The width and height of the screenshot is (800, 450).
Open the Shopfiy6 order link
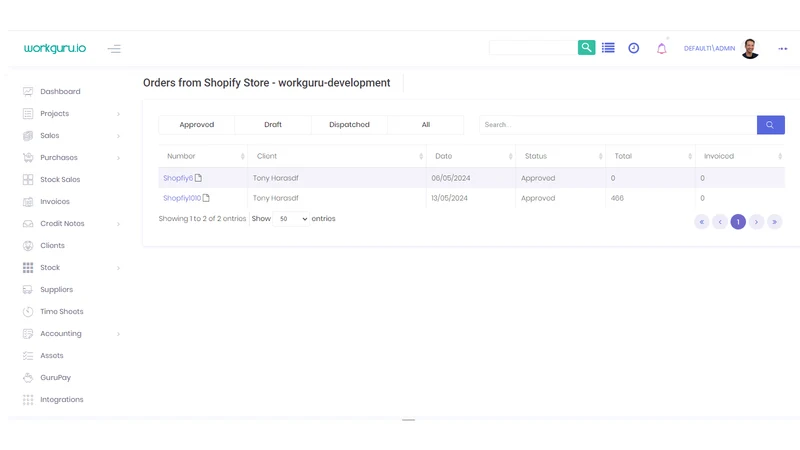click(x=178, y=178)
